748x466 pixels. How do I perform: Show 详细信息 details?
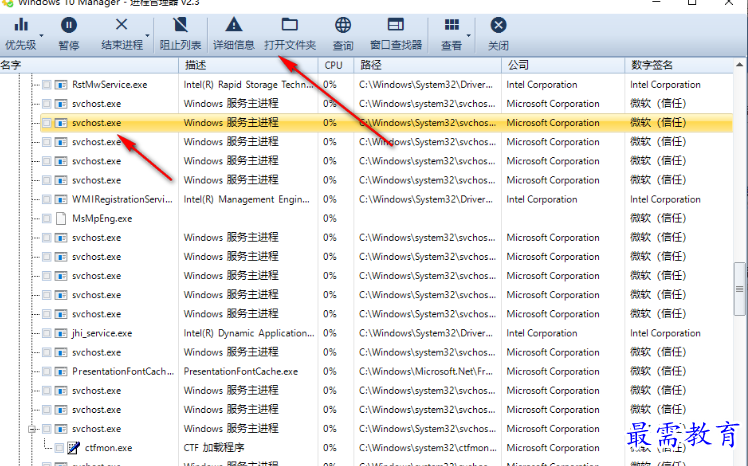[x=233, y=33]
